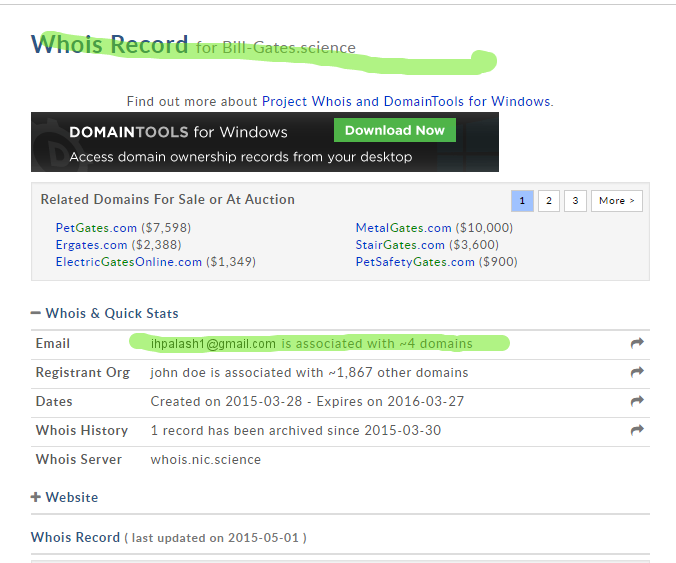Click the 'Whois Record' page heading
The image size is (676, 563).
pos(110,44)
